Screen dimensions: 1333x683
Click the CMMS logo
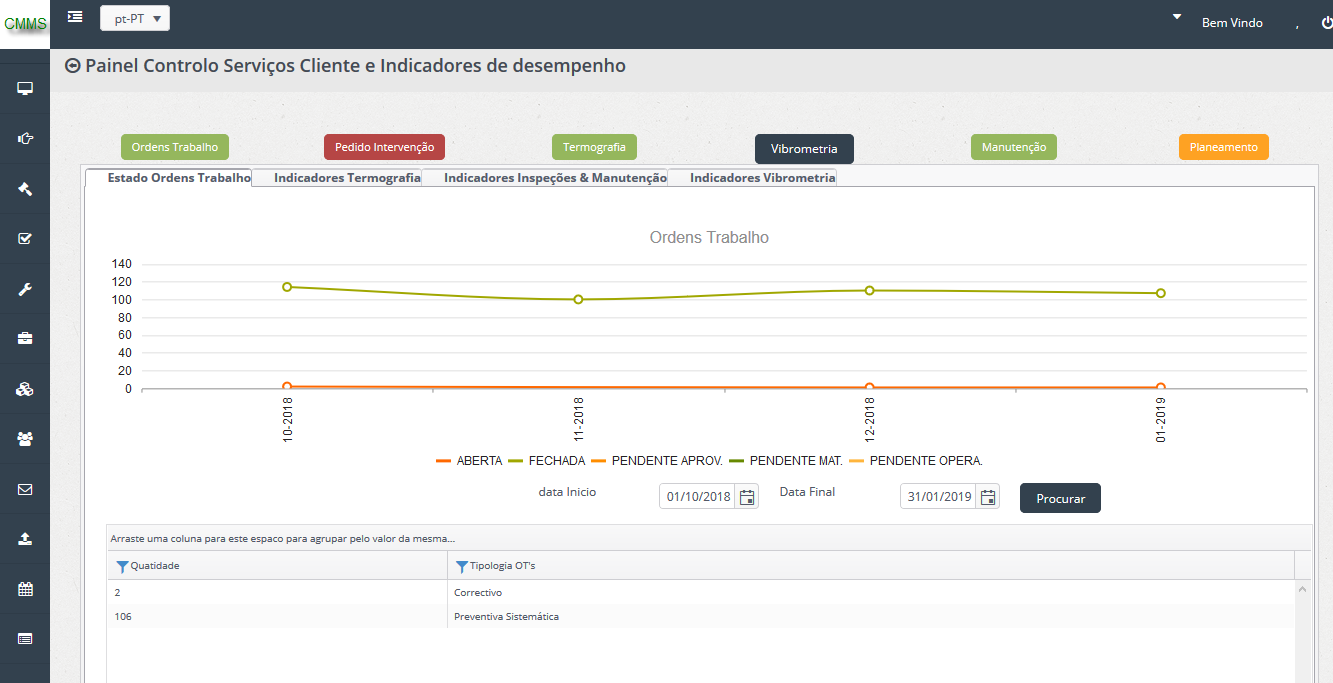[x=25, y=24]
